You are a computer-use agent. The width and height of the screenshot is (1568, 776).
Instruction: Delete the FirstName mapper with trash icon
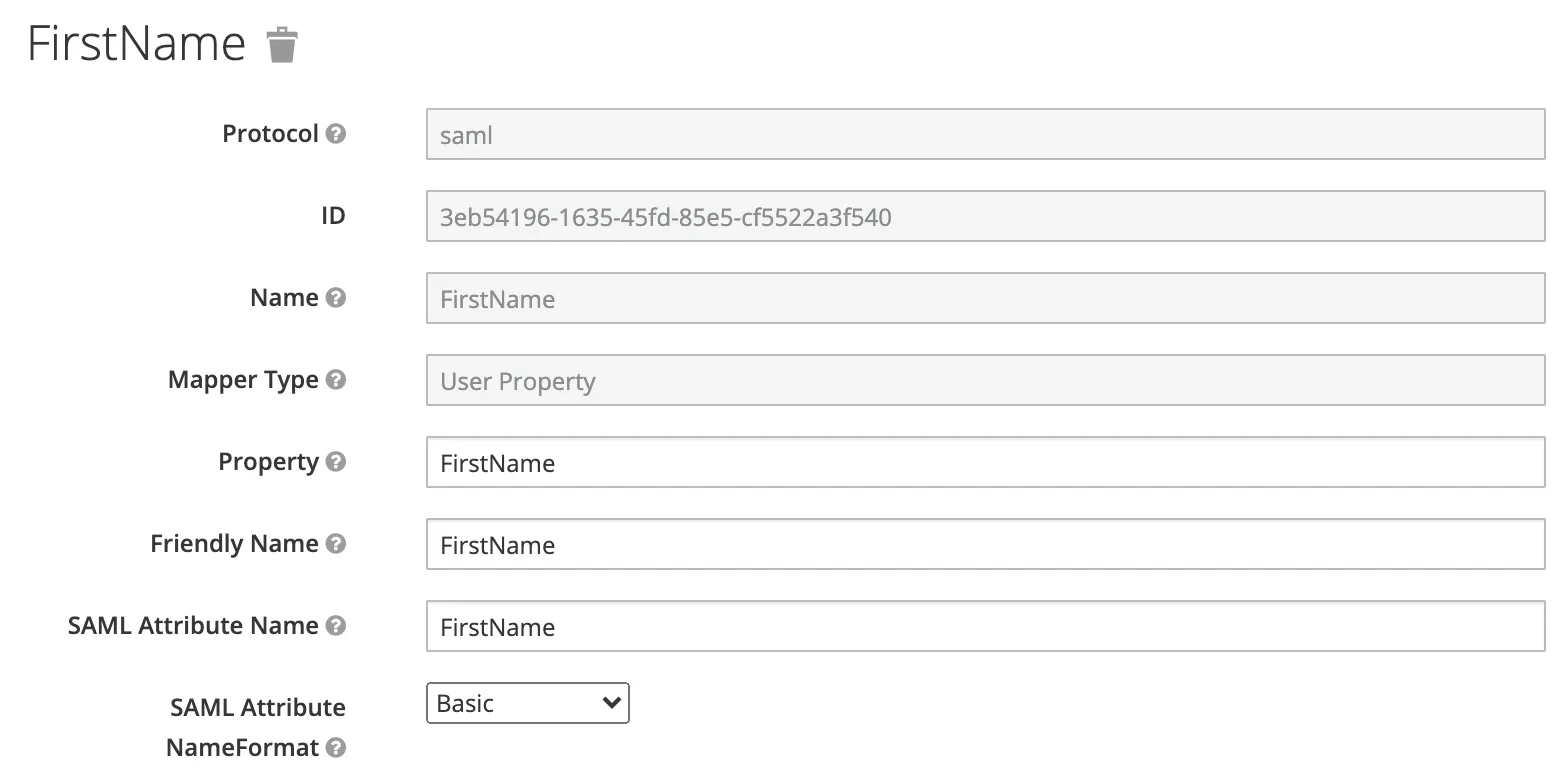click(x=282, y=46)
